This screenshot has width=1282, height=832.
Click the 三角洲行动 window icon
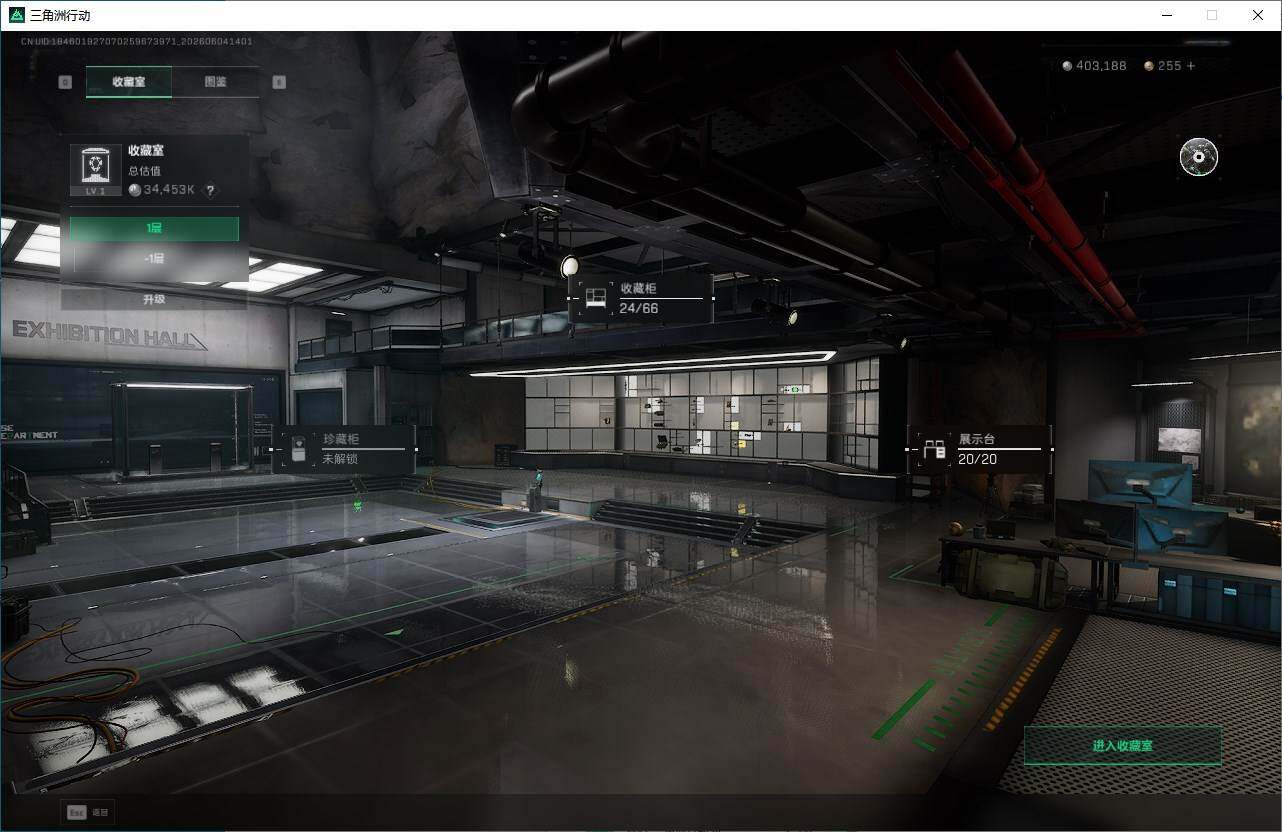pyautogui.click(x=16, y=15)
